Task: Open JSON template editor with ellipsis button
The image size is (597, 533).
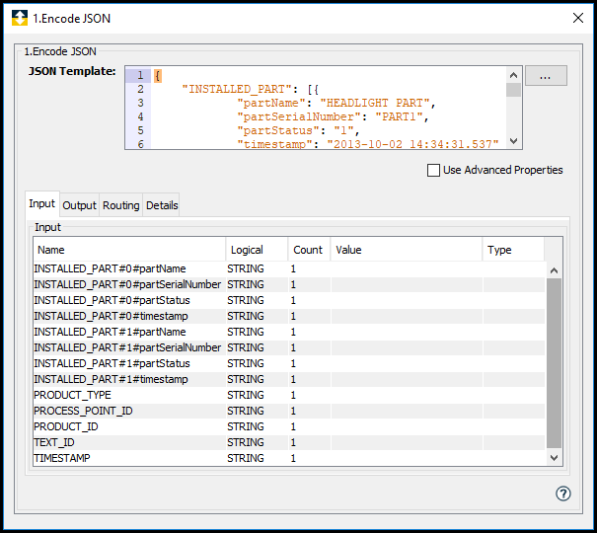Action: tap(545, 76)
